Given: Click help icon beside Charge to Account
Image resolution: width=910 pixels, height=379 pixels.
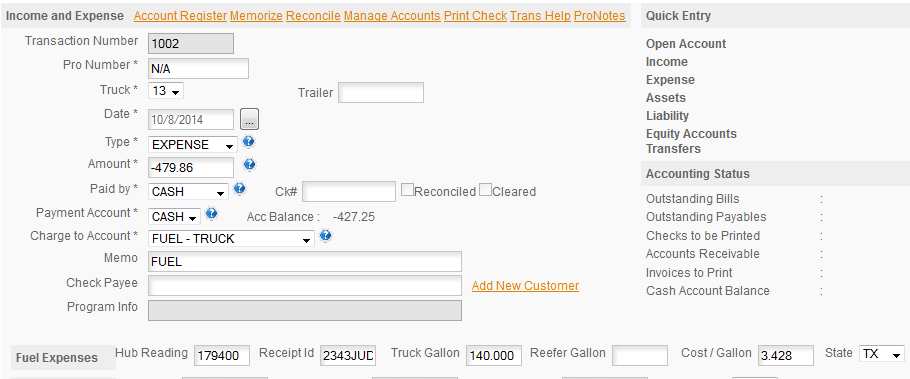Looking at the screenshot, I should [x=326, y=236].
